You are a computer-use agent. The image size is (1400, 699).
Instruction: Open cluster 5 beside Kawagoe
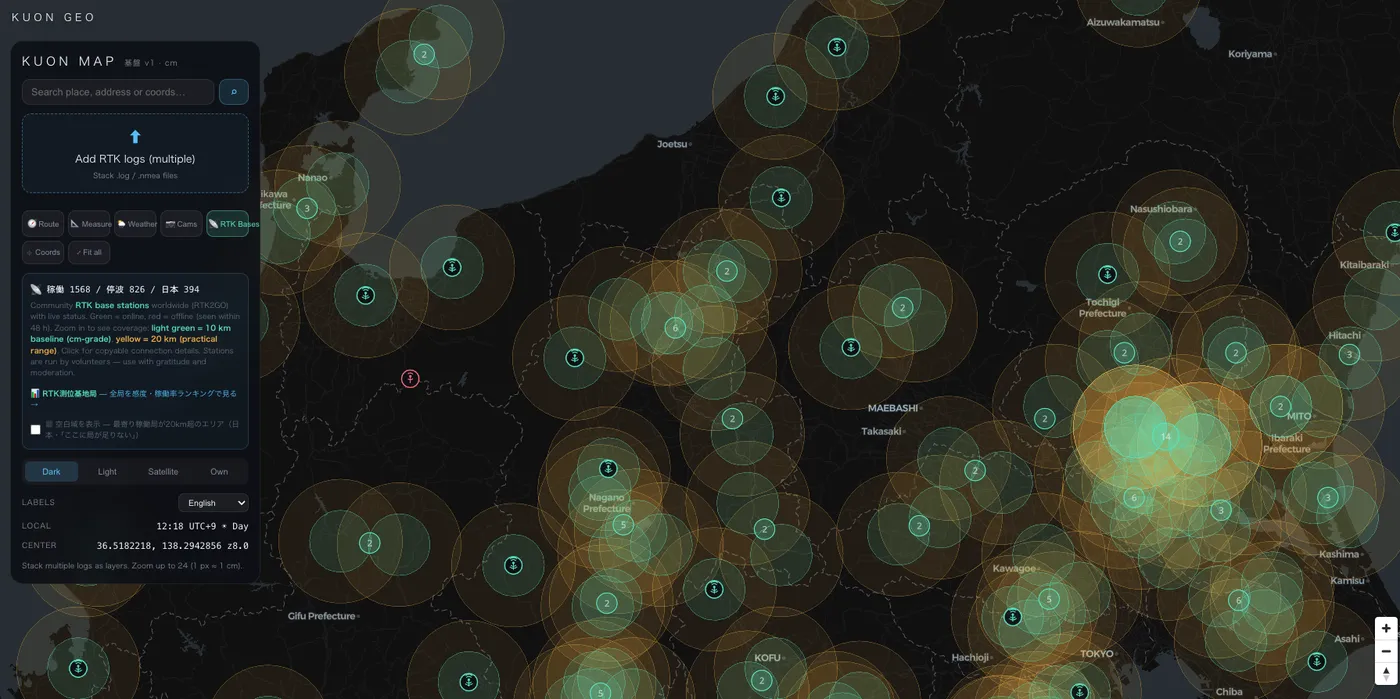[x=1048, y=599]
